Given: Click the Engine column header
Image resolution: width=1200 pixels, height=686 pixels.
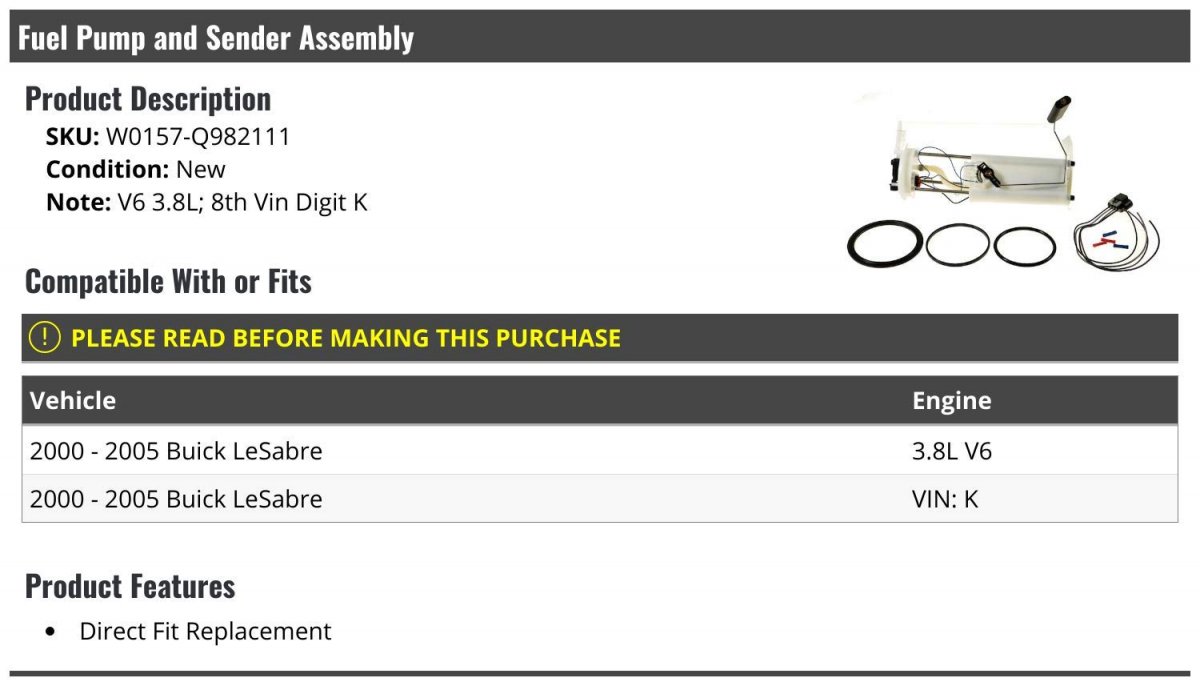Looking at the screenshot, I should point(952,401).
